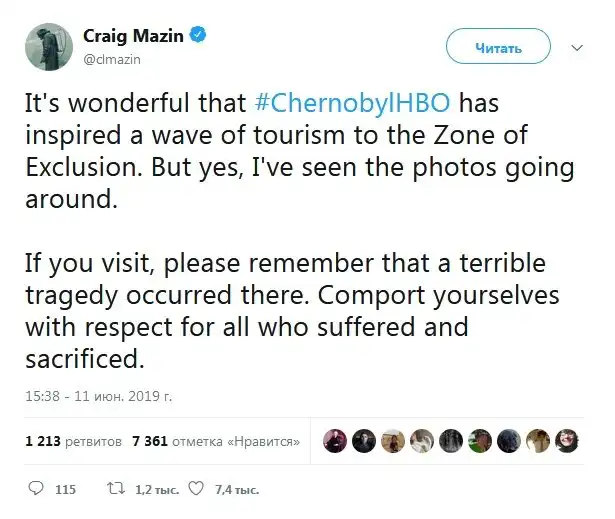Click the second liker avatar in the row
615x519 pixels.
[365, 440]
